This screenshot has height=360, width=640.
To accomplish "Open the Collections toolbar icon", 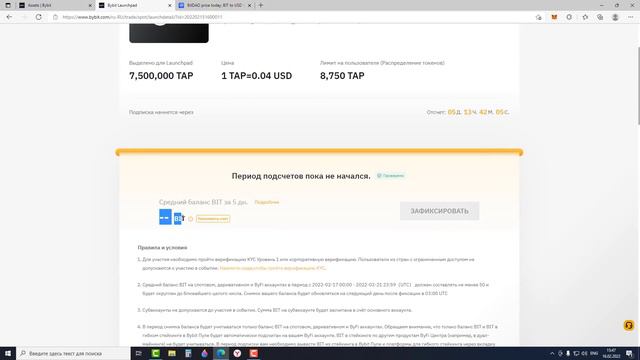I will (x=600, y=17).
